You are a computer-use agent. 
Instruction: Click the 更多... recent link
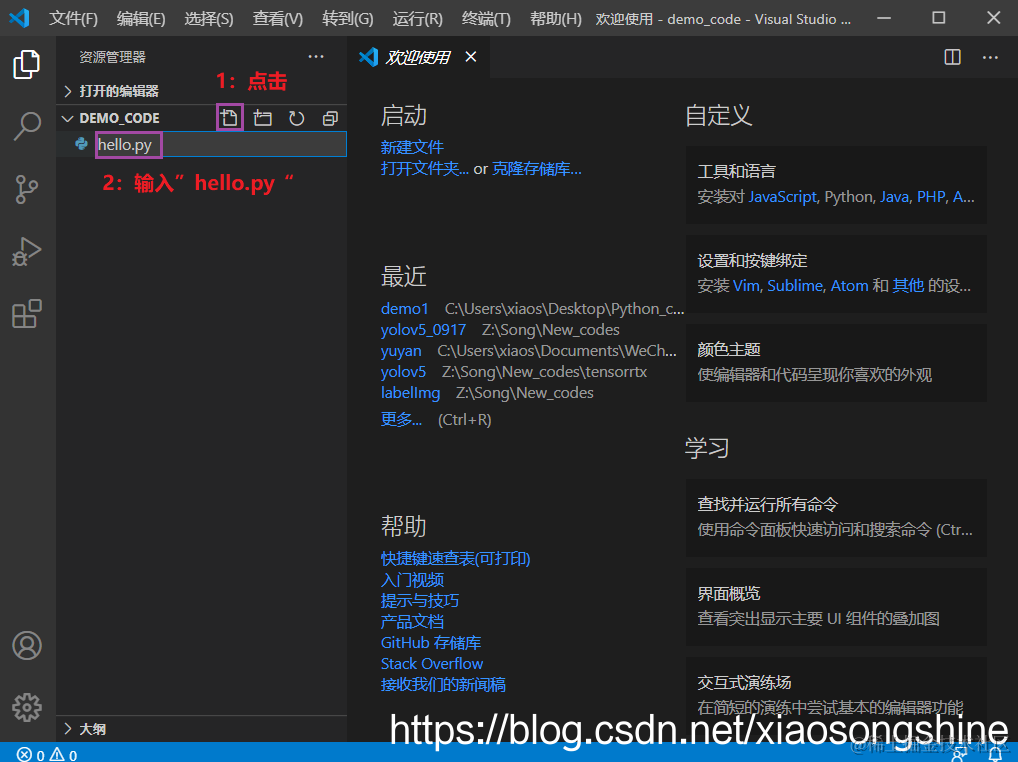coord(401,419)
